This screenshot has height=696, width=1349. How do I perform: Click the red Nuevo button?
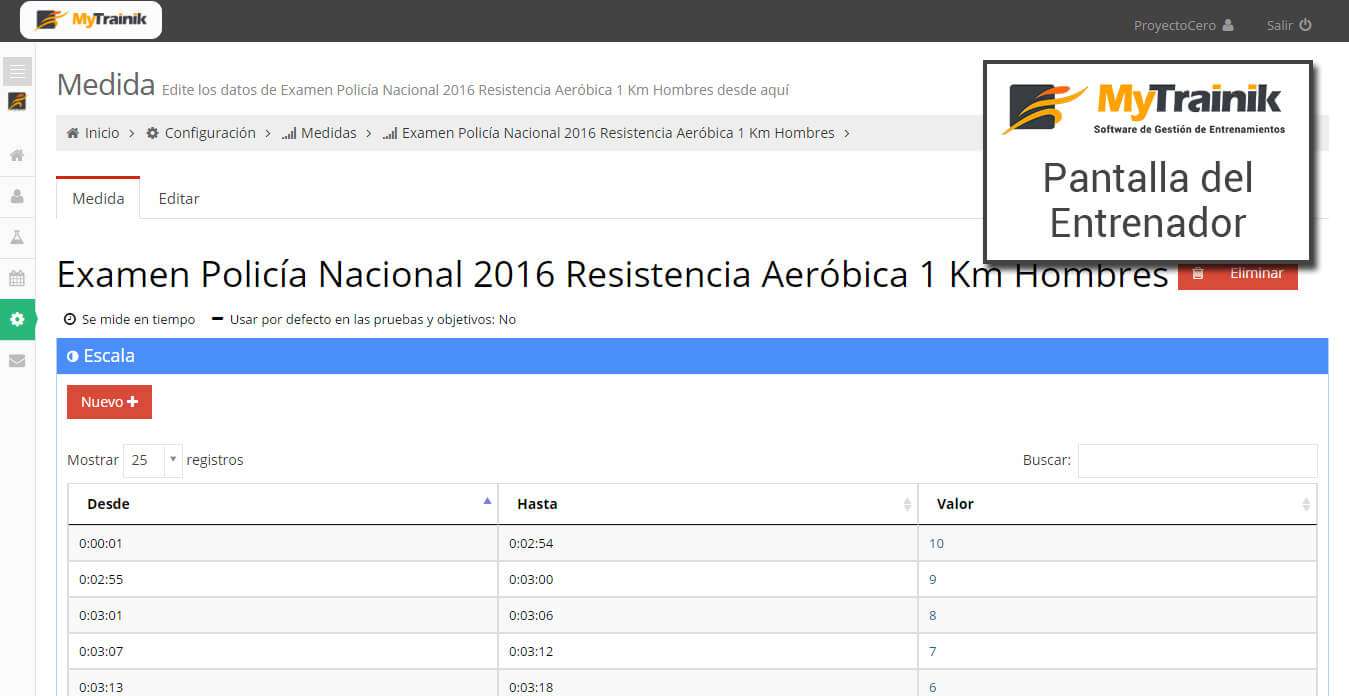(109, 402)
